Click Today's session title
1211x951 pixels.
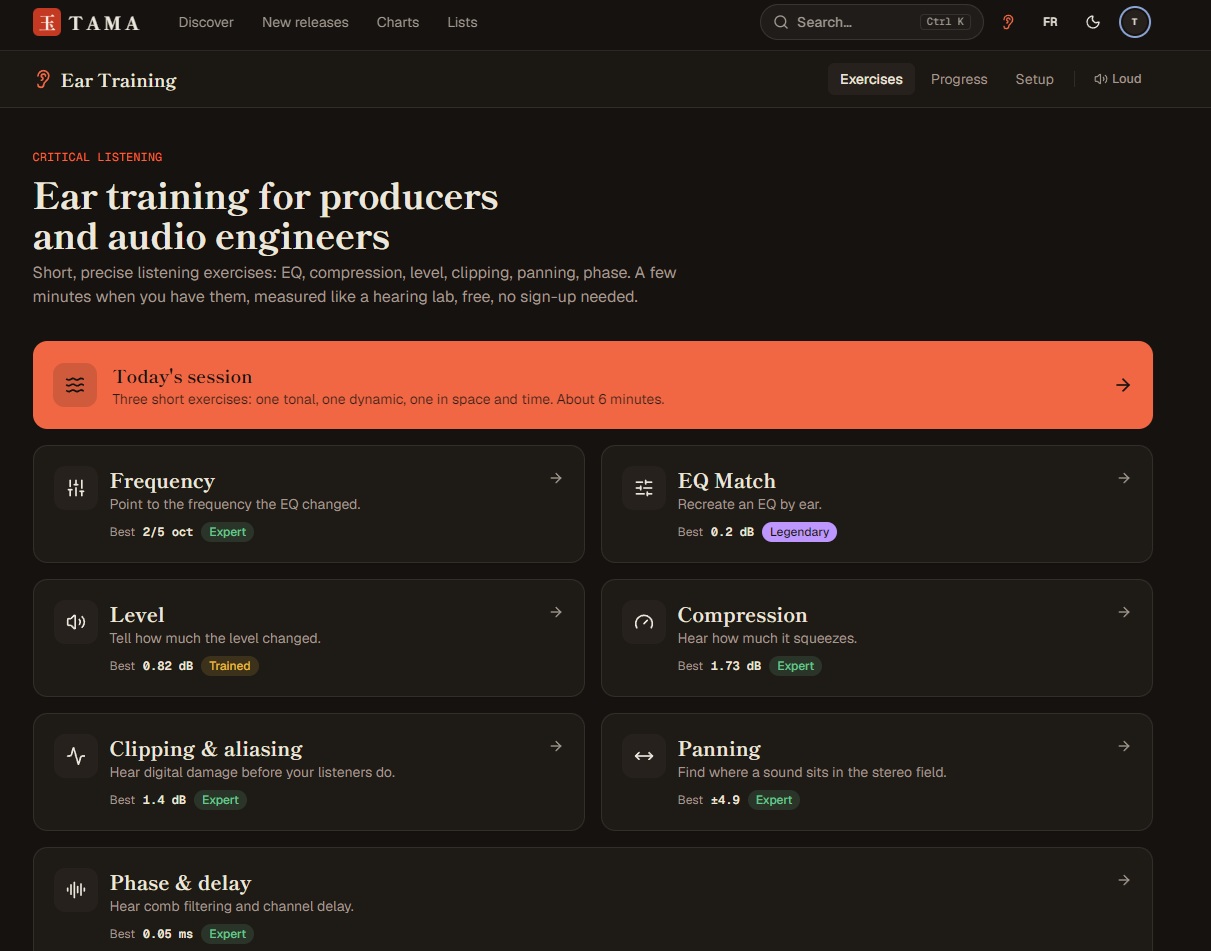click(x=182, y=377)
